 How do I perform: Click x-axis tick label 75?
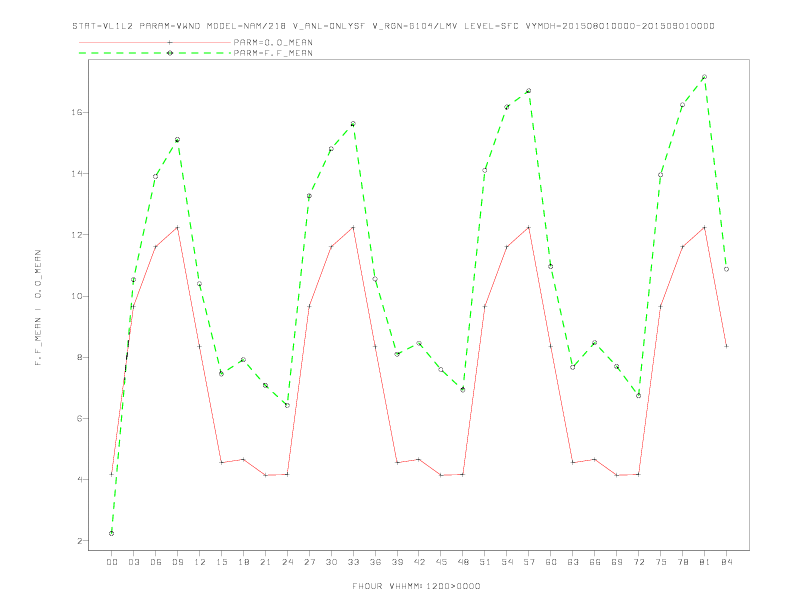point(661,562)
